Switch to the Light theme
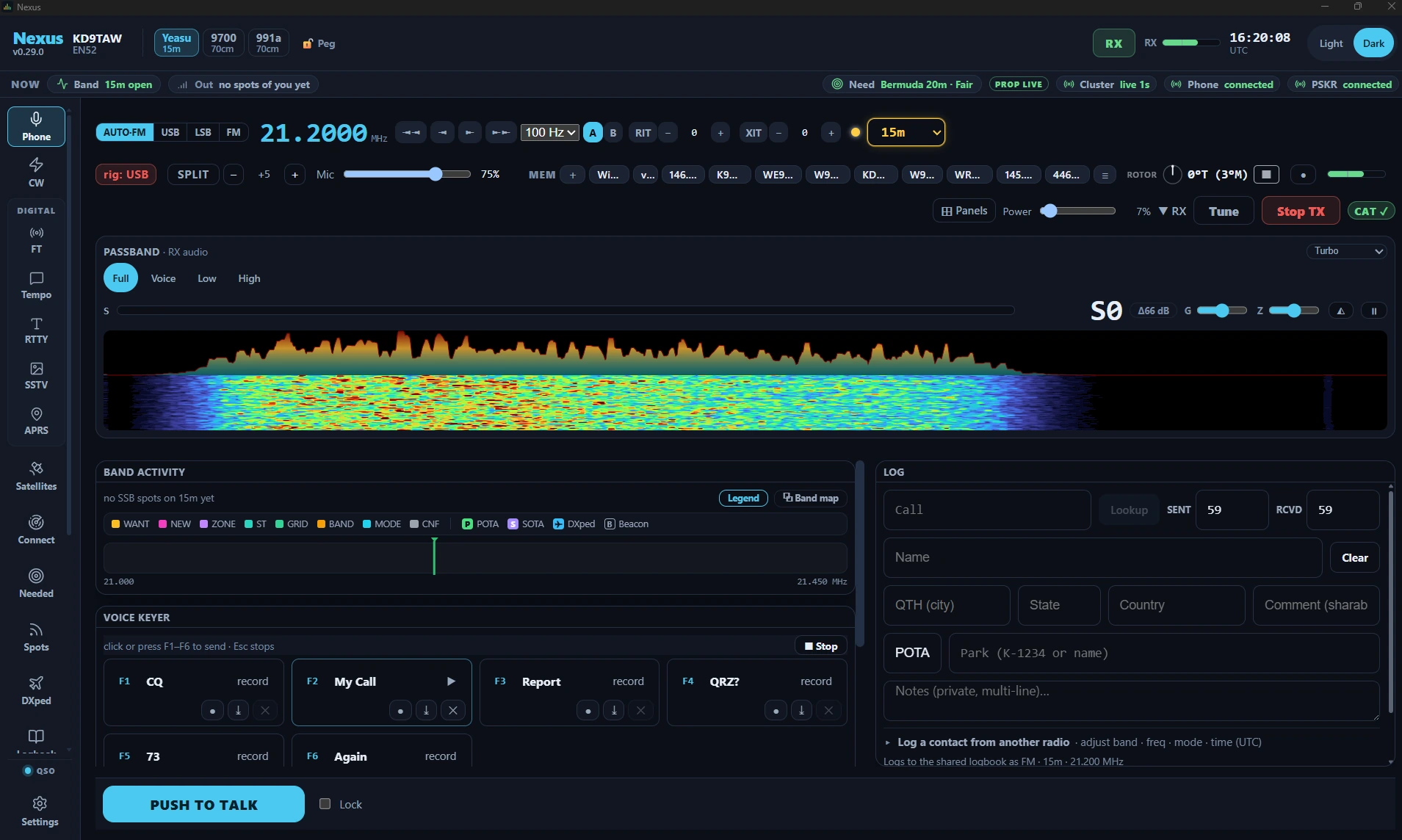The image size is (1402, 840). [1331, 43]
